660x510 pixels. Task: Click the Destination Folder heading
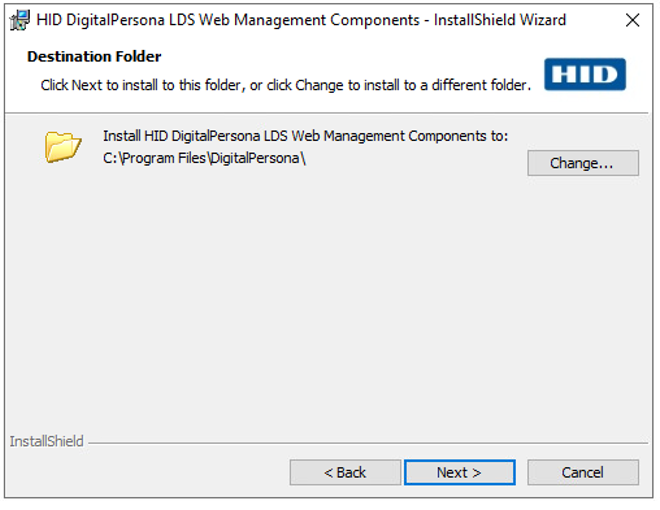click(94, 57)
